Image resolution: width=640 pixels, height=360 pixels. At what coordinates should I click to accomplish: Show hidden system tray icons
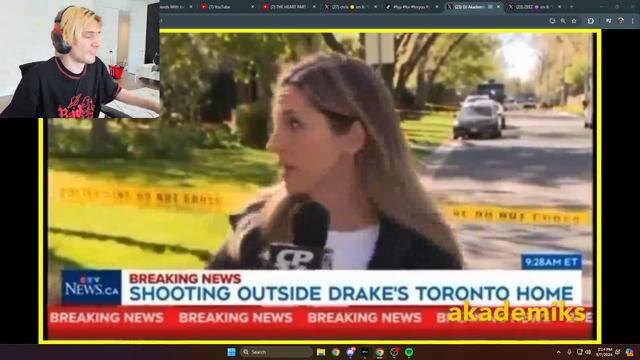point(558,352)
